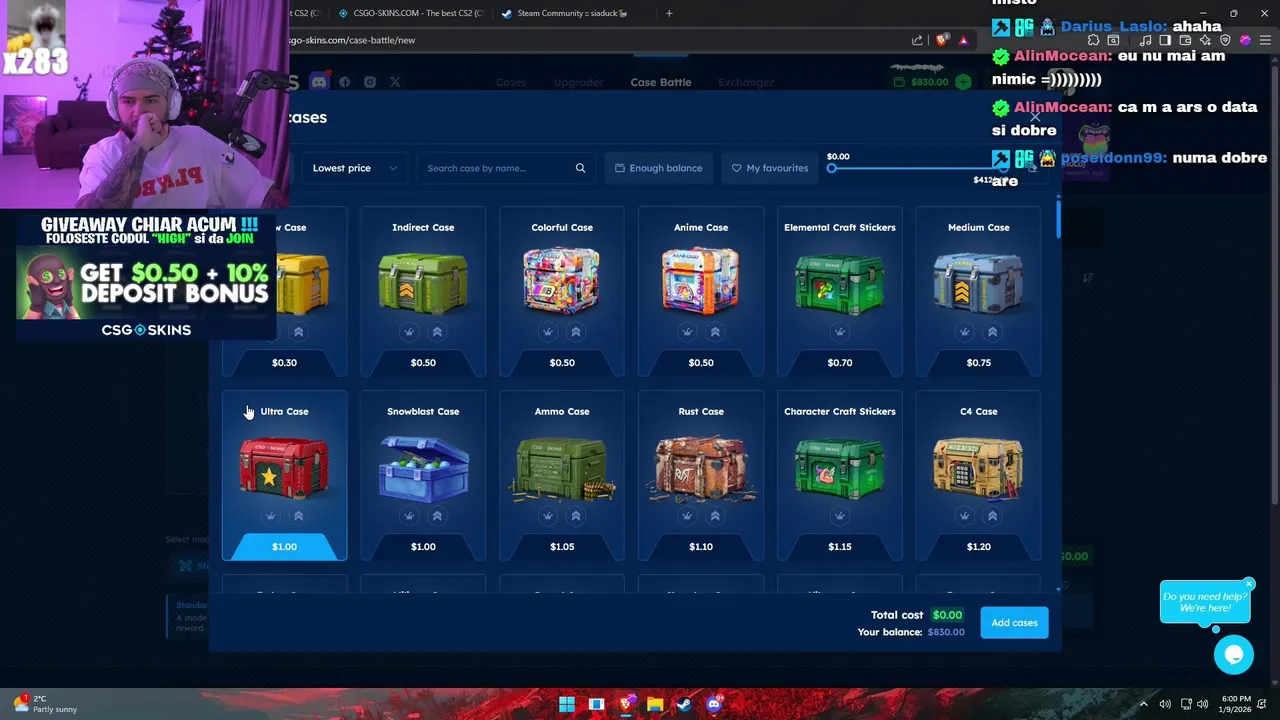Open the site's Discord icon link
Viewport: 1280px width, 720px height.
click(x=319, y=82)
